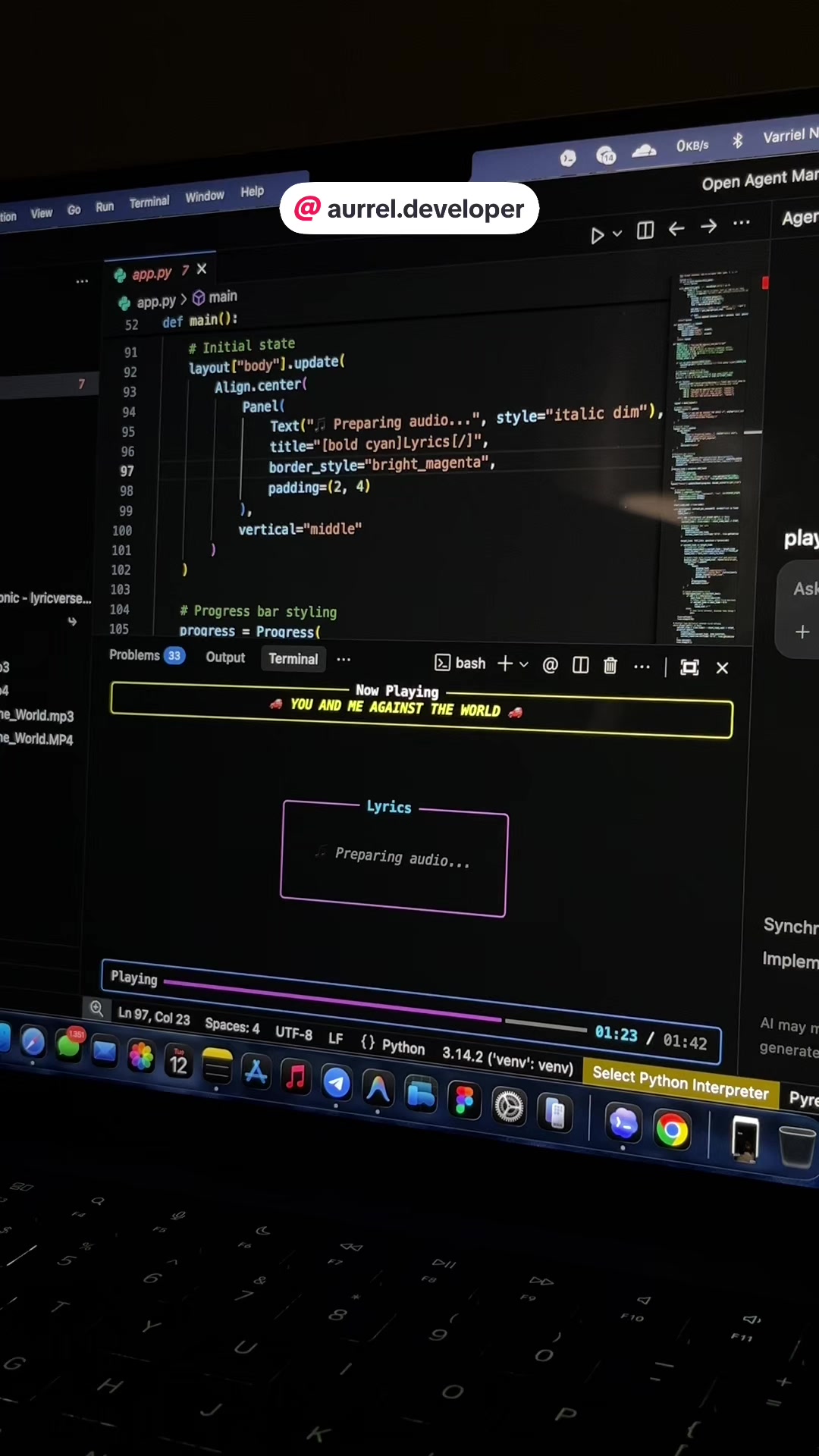The image size is (819, 1456).
Task: Open the Terminal menu in menu bar
Action: [x=149, y=202]
